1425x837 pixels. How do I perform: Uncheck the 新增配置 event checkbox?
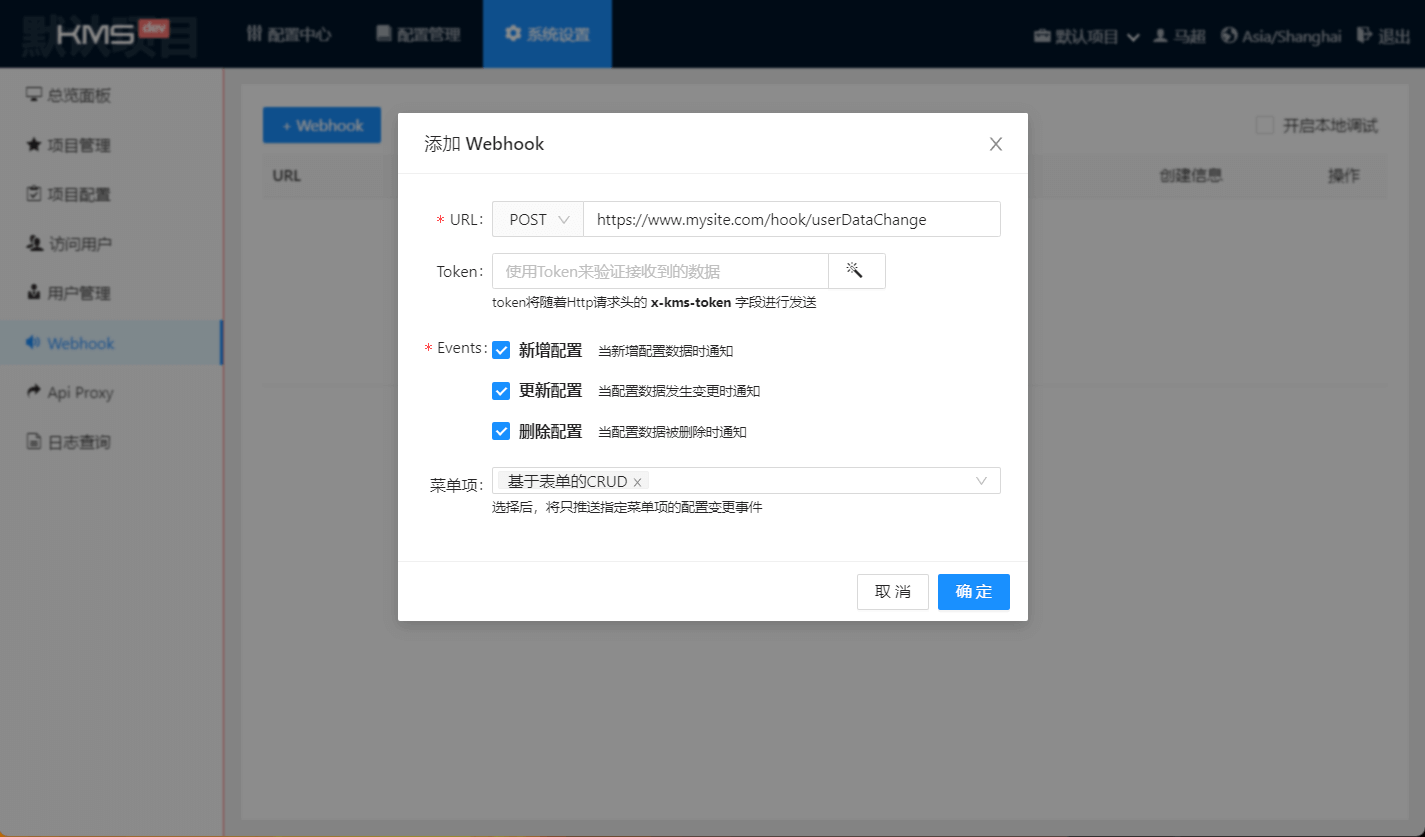point(501,350)
